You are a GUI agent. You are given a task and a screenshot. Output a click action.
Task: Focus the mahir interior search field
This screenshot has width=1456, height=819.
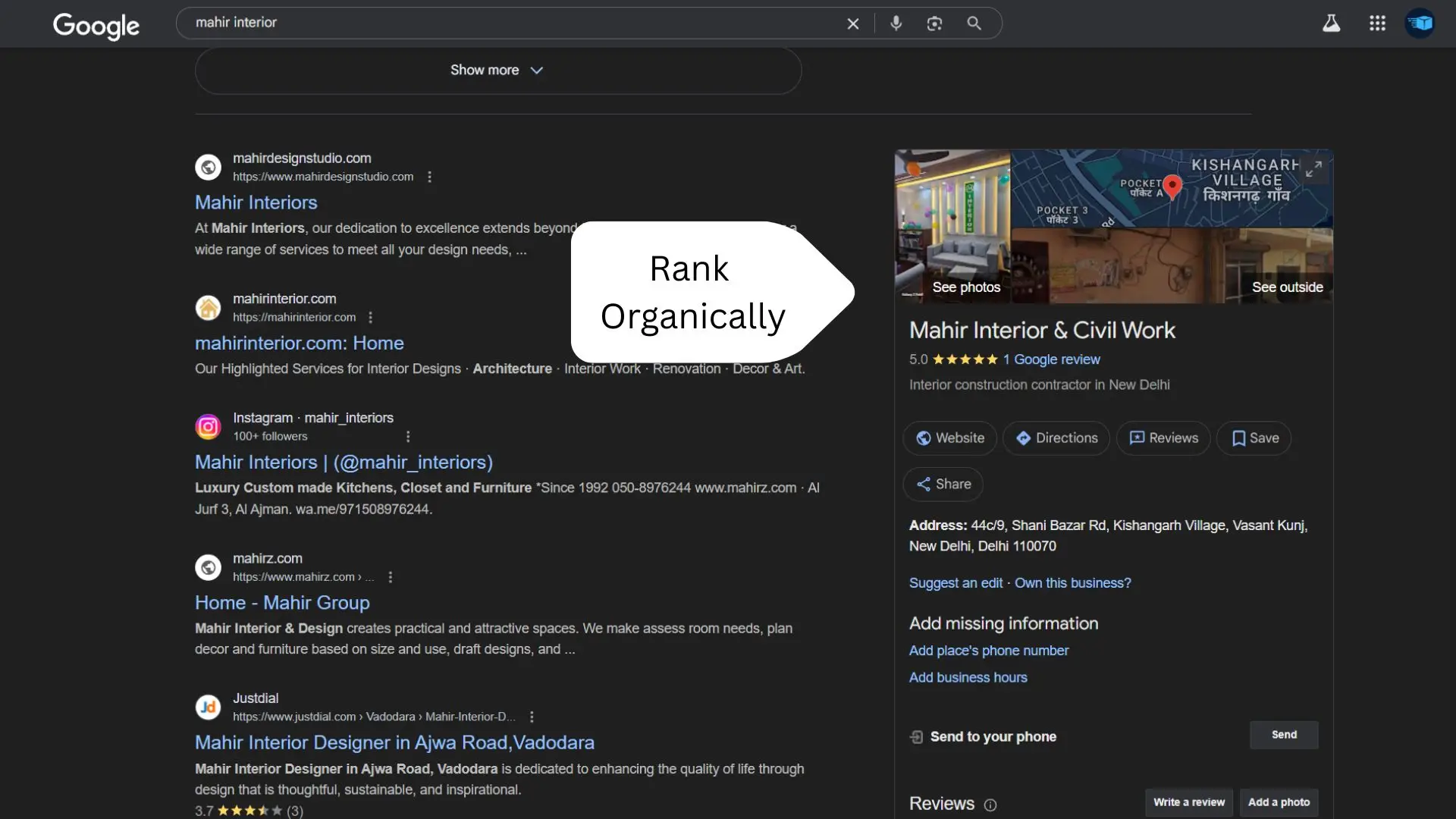(x=516, y=23)
